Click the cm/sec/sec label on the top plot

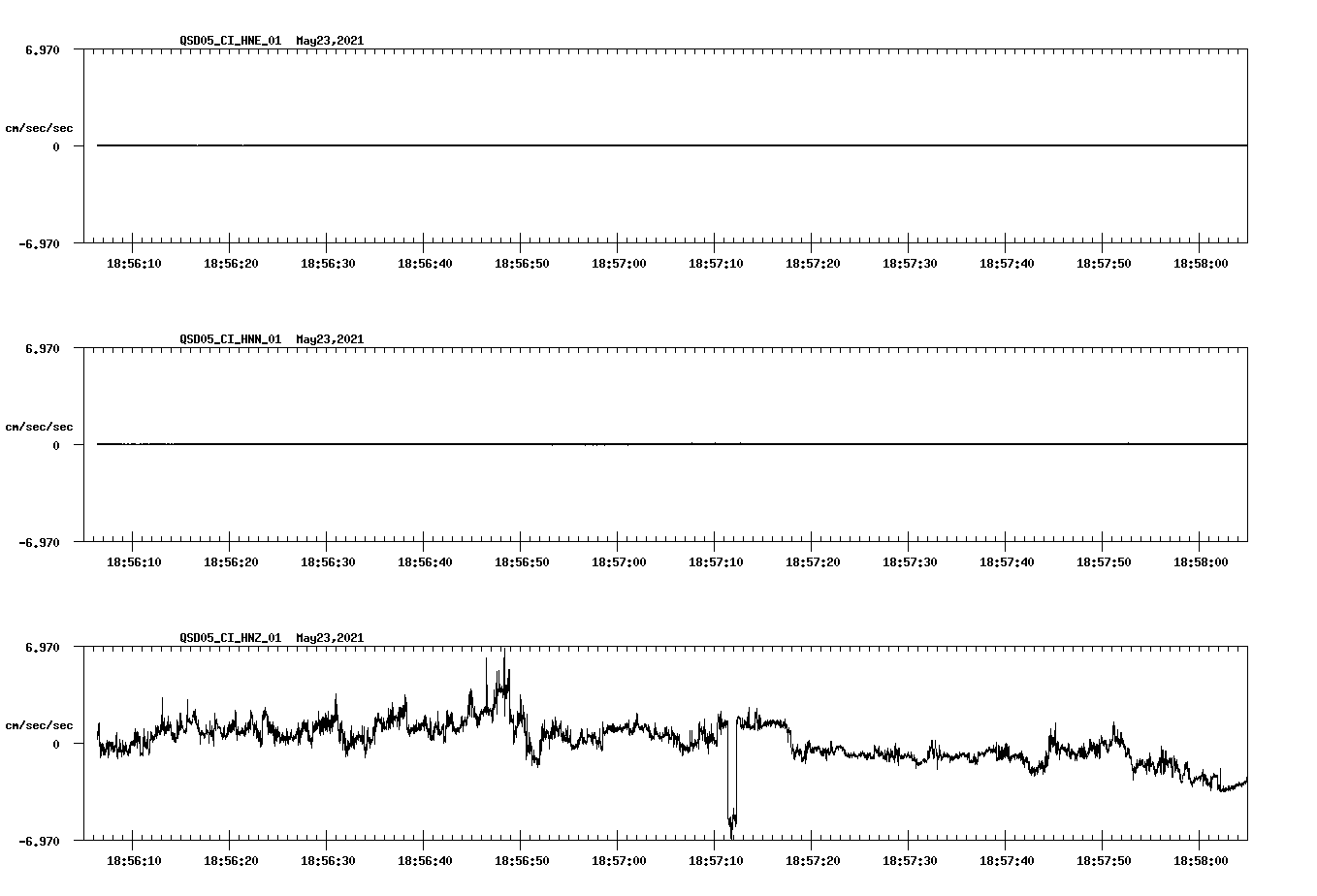(x=40, y=126)
